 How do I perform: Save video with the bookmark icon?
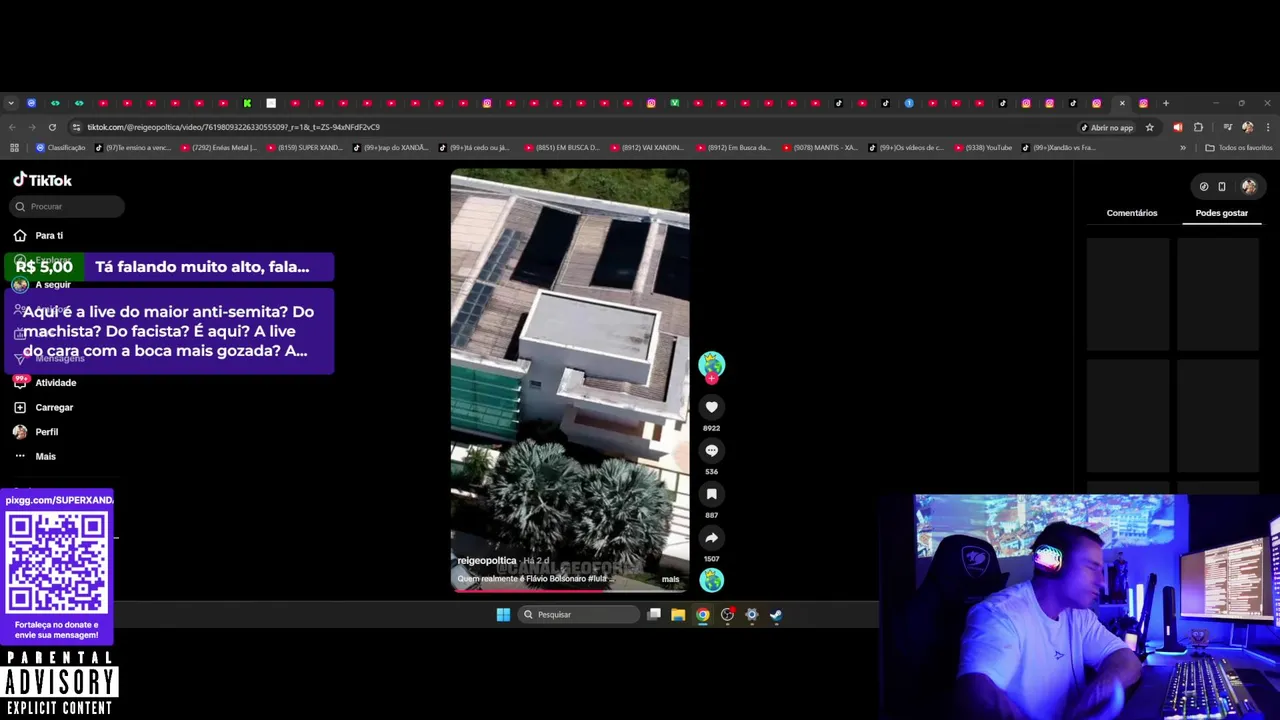tap(711, 494)
